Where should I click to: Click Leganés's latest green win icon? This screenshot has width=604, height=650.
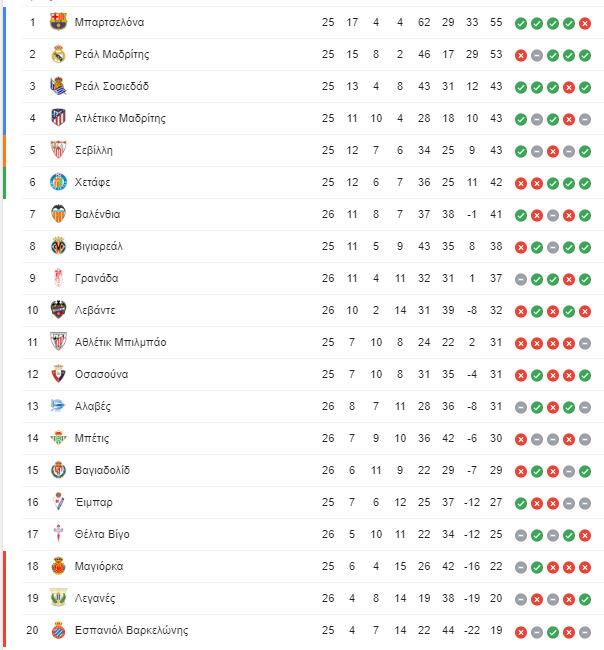585,599
